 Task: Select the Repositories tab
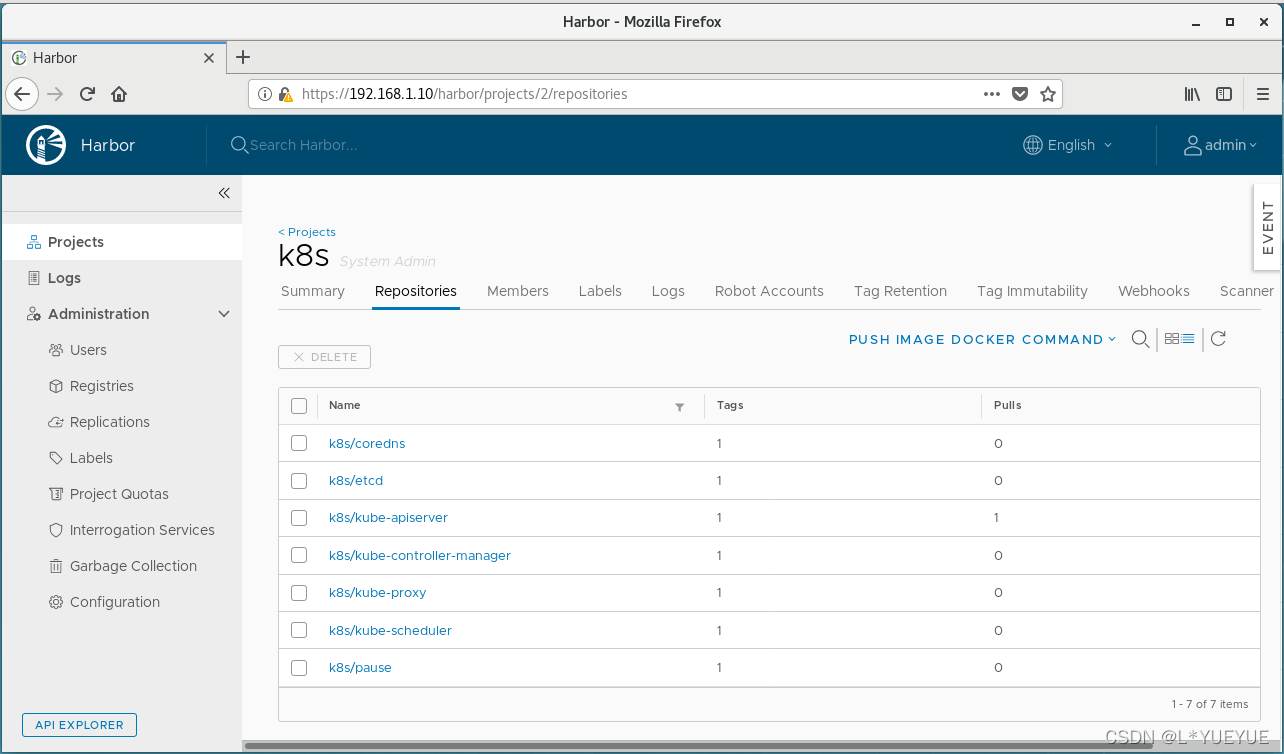pyautogui.click(x=416, y=291)
